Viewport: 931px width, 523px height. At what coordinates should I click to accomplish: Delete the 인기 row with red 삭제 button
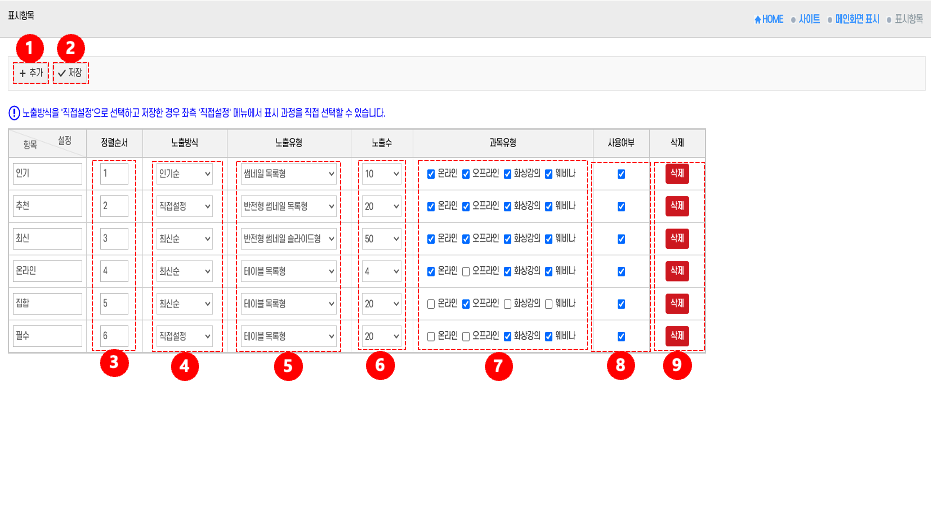[677, 173]
